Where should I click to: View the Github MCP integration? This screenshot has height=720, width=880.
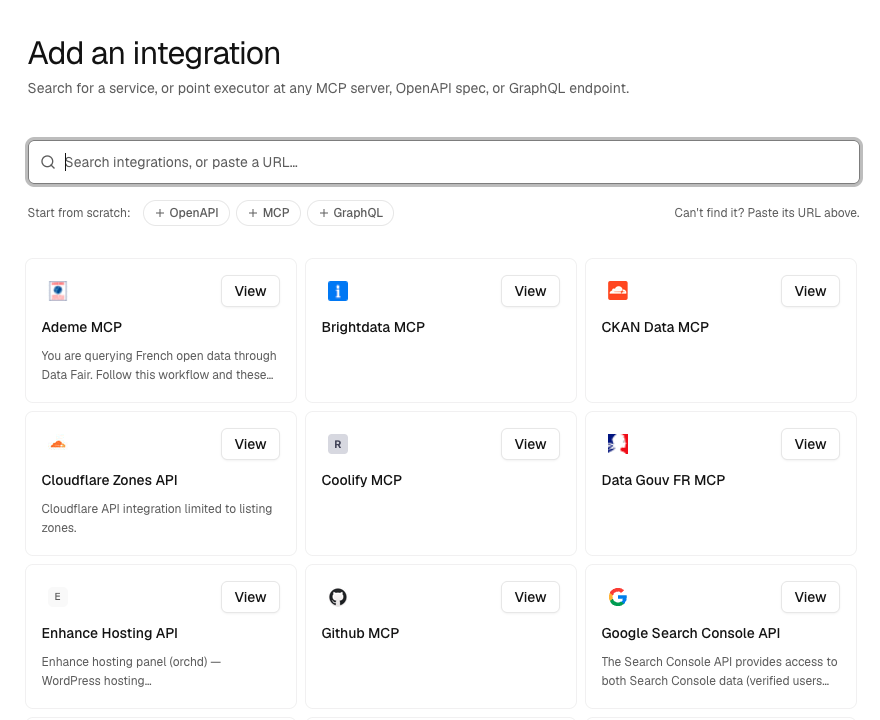530,597
